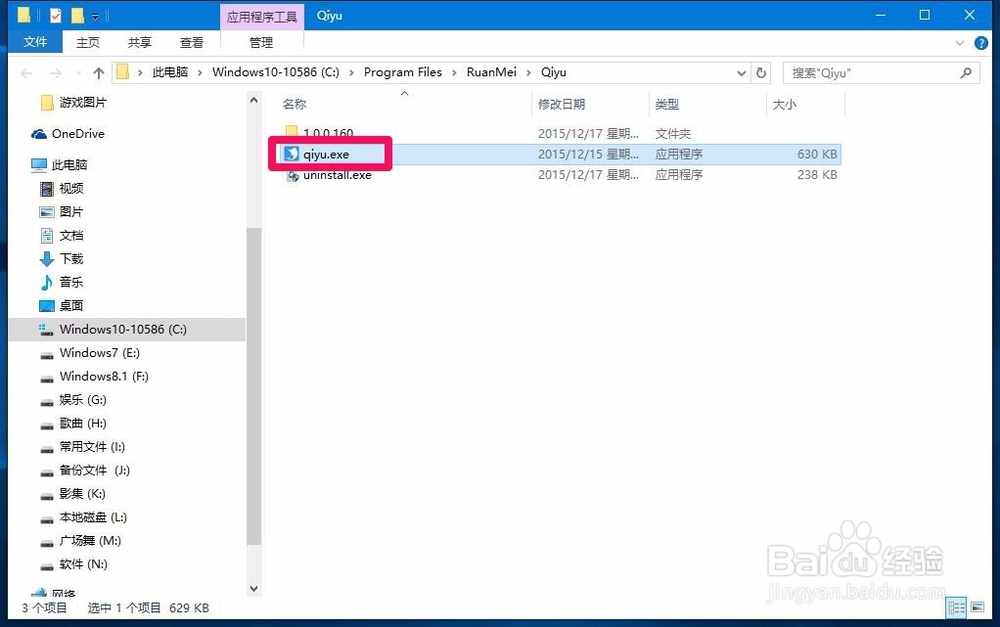1000x627 pixels.
Task: Sort by the 大小 column header
Action: (784, 104)
